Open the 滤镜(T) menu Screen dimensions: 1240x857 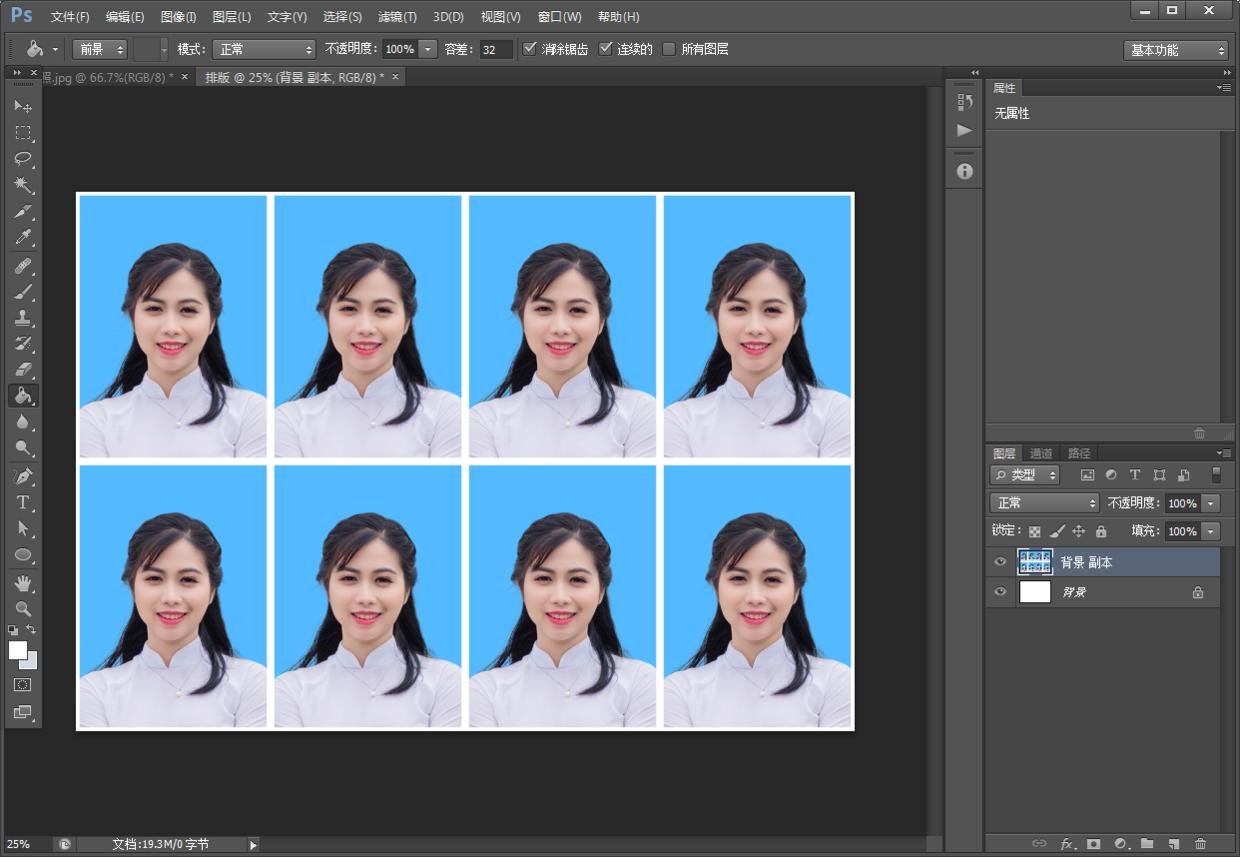[397, 17]
